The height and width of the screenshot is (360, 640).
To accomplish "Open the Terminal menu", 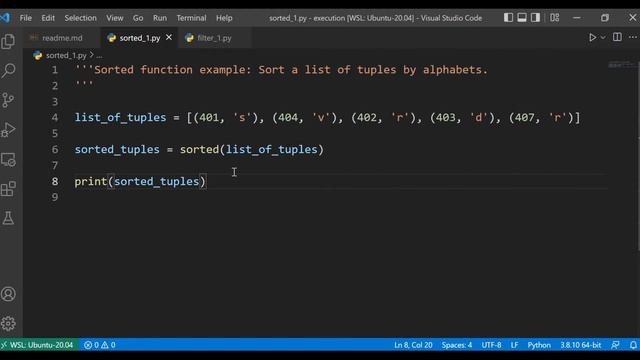I will [x=191, y=18].
